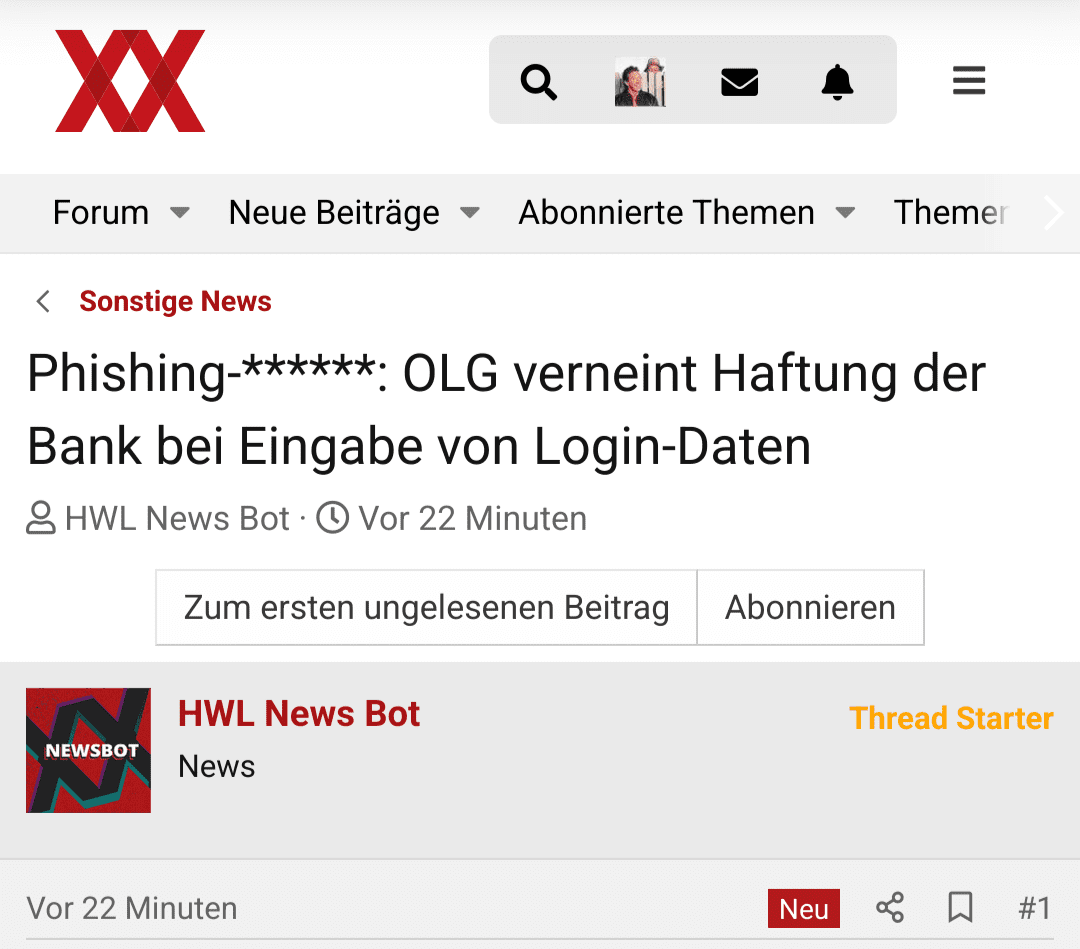Share post via share icon
This screenshot has height=949, width=1080.
[890, 908]
